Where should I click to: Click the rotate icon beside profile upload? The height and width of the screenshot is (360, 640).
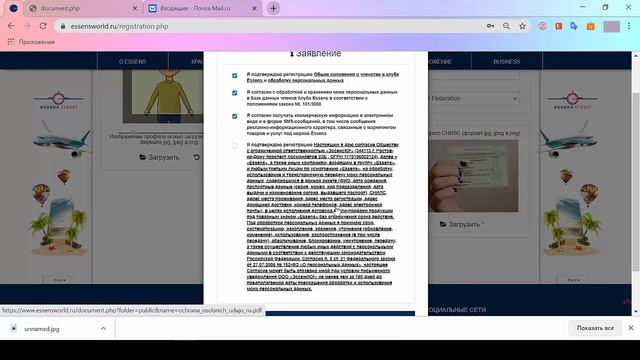click(196, 157)
